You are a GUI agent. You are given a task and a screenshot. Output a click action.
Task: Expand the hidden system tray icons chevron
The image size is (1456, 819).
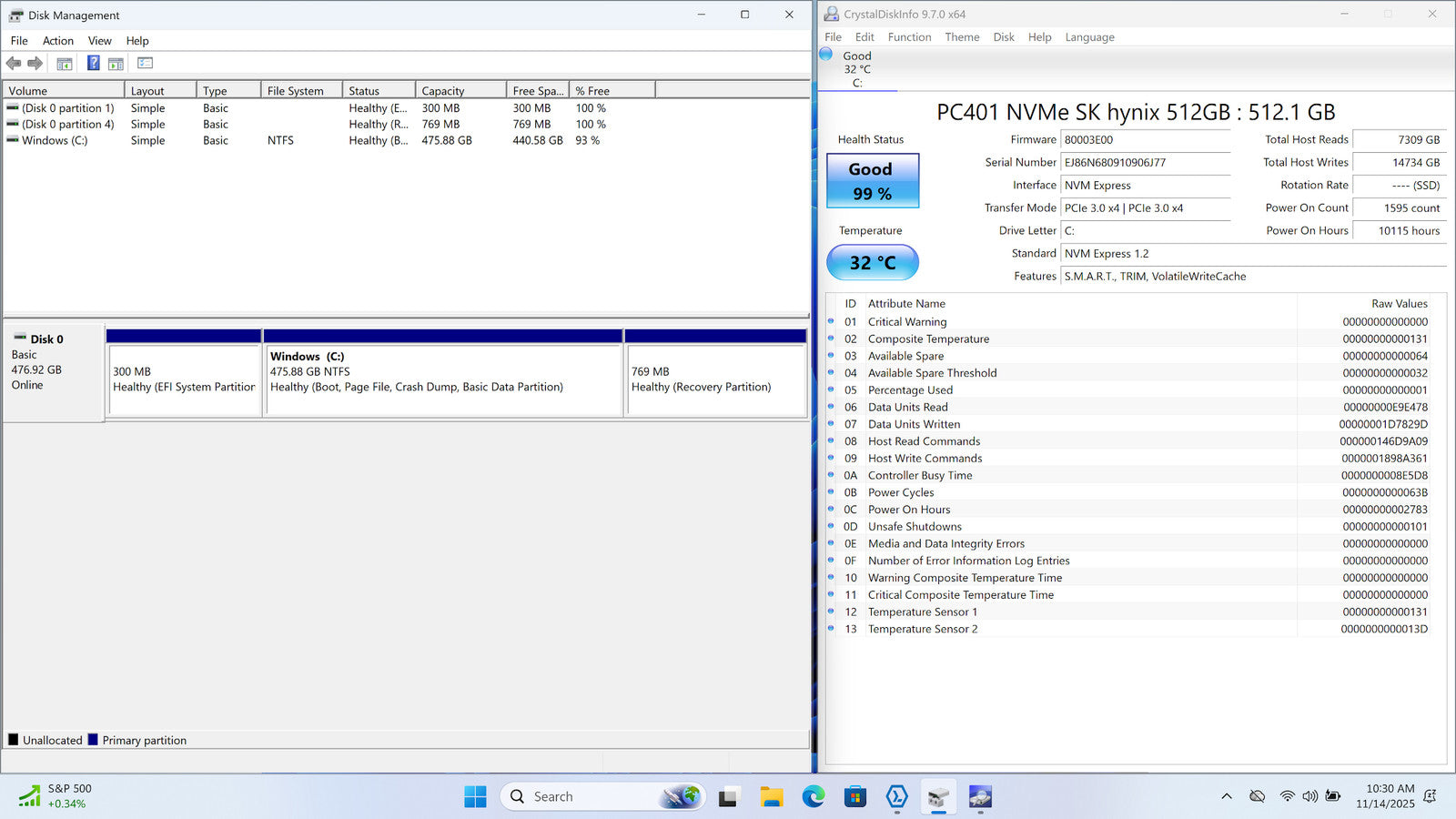tap(1226, 796)
